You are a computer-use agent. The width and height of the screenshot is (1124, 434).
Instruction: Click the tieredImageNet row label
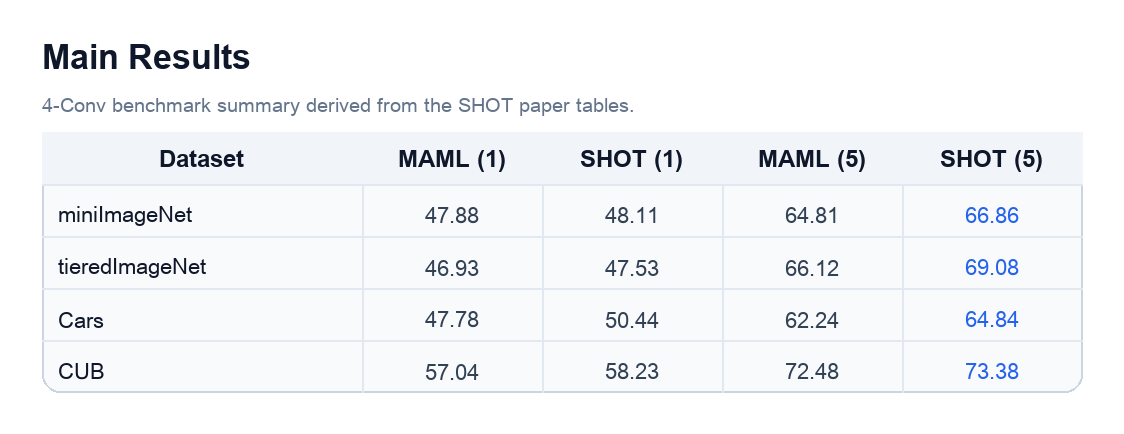(132, 267)
